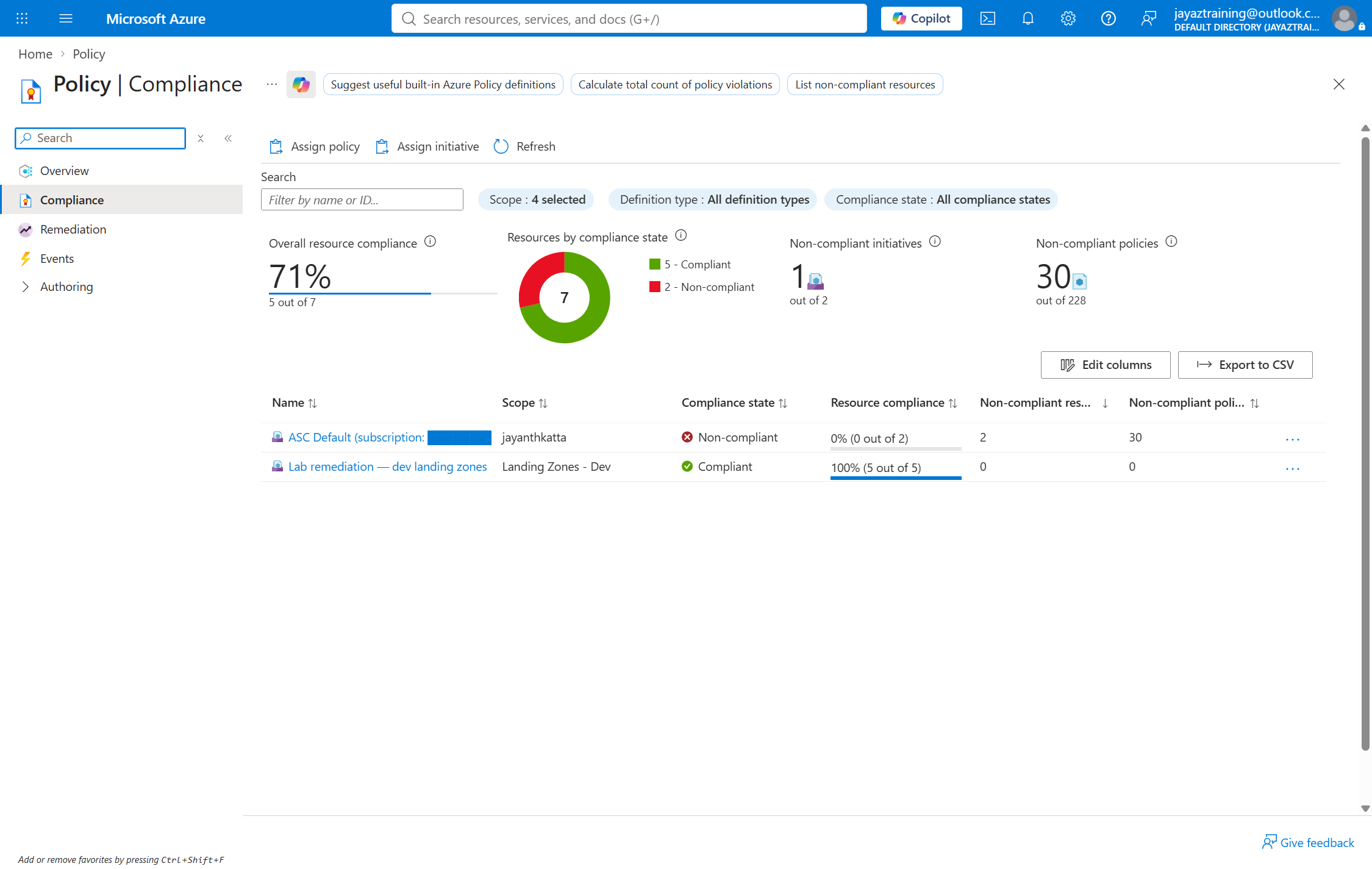This screenshot has width=1372, height=869.
Task: Click the Copilot button in top bar
Action: tap(921, 18)
